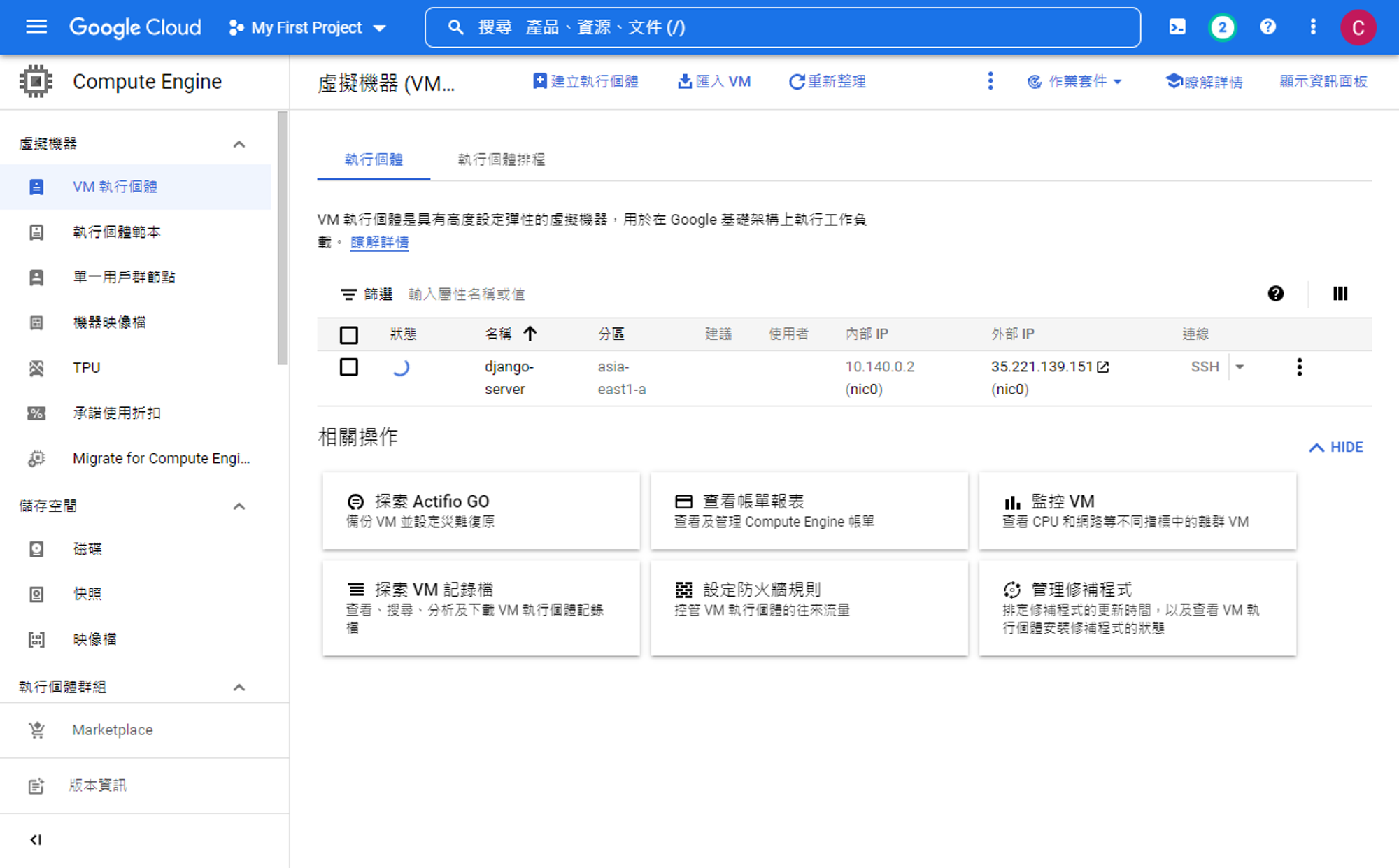Open table help question mark icon
The height and width of the screenshot is (868, 1399).
1275,294
